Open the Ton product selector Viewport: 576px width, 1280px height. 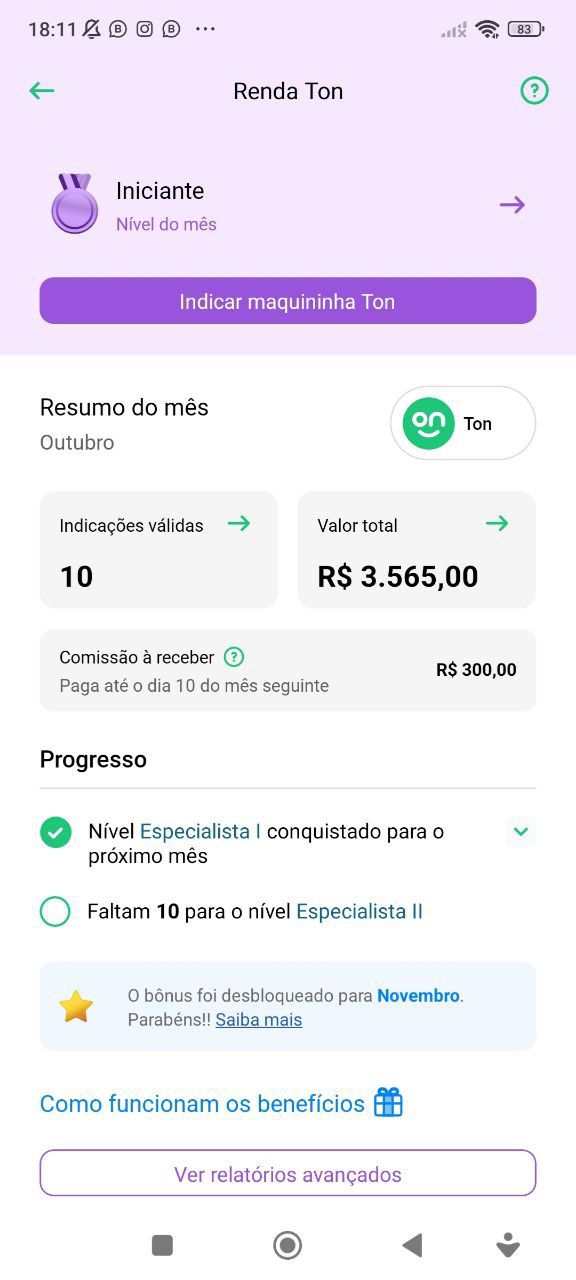click(x=463, y=423)
